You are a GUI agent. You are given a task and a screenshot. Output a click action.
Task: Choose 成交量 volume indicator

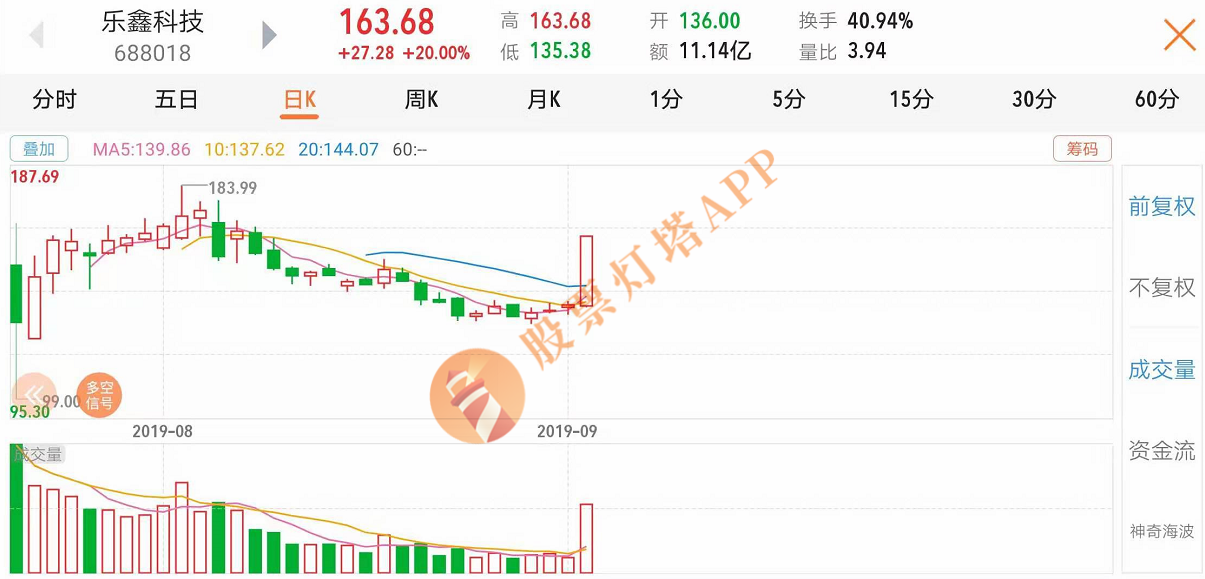click(1162, 370)
